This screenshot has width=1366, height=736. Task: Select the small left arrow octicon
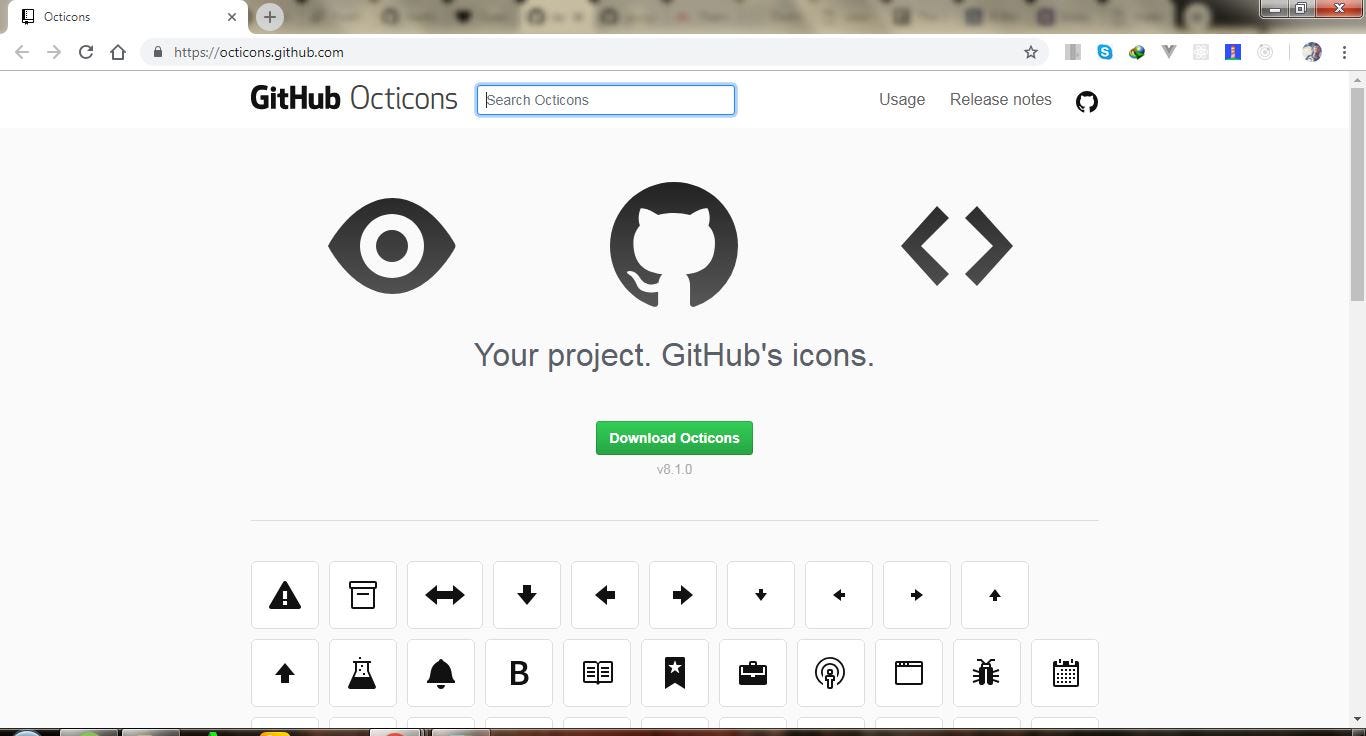point(839,595)
